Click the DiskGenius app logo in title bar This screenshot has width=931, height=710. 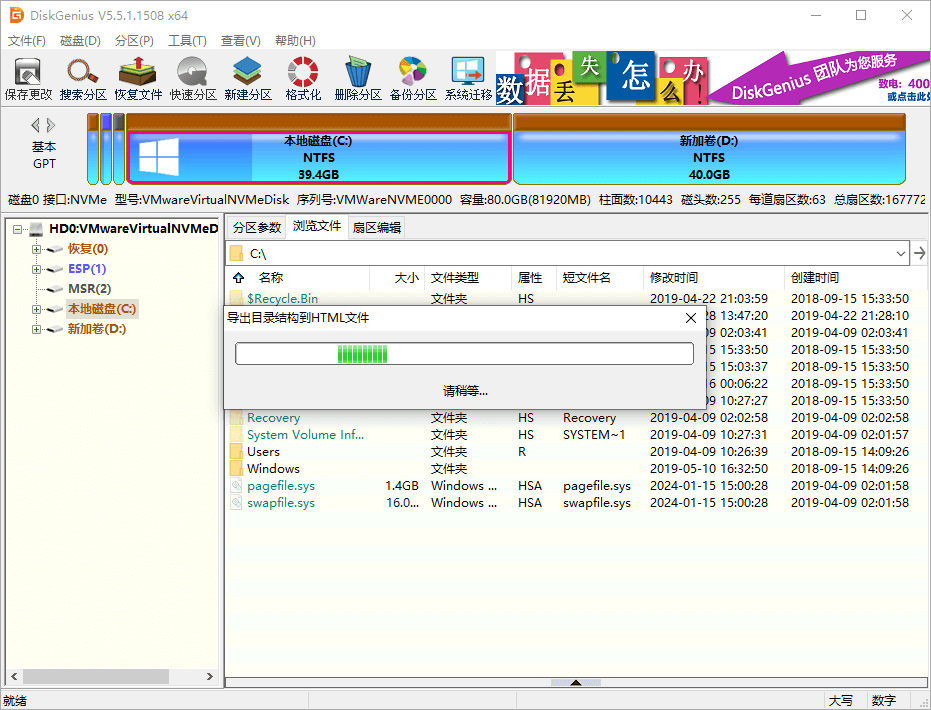pos(16,15)
